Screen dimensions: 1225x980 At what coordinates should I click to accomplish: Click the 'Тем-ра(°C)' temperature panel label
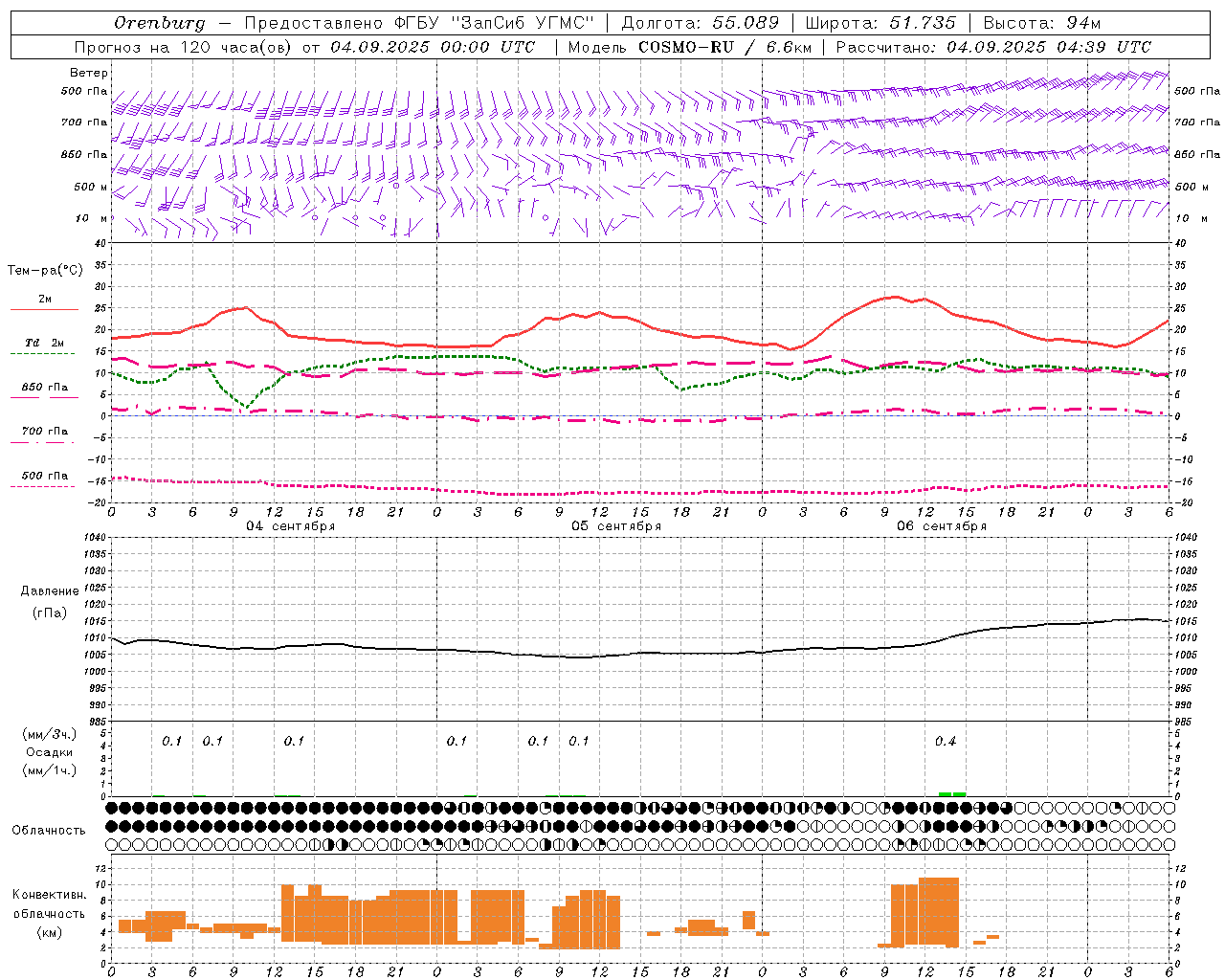pyautogui.click(x=45, y=271)
